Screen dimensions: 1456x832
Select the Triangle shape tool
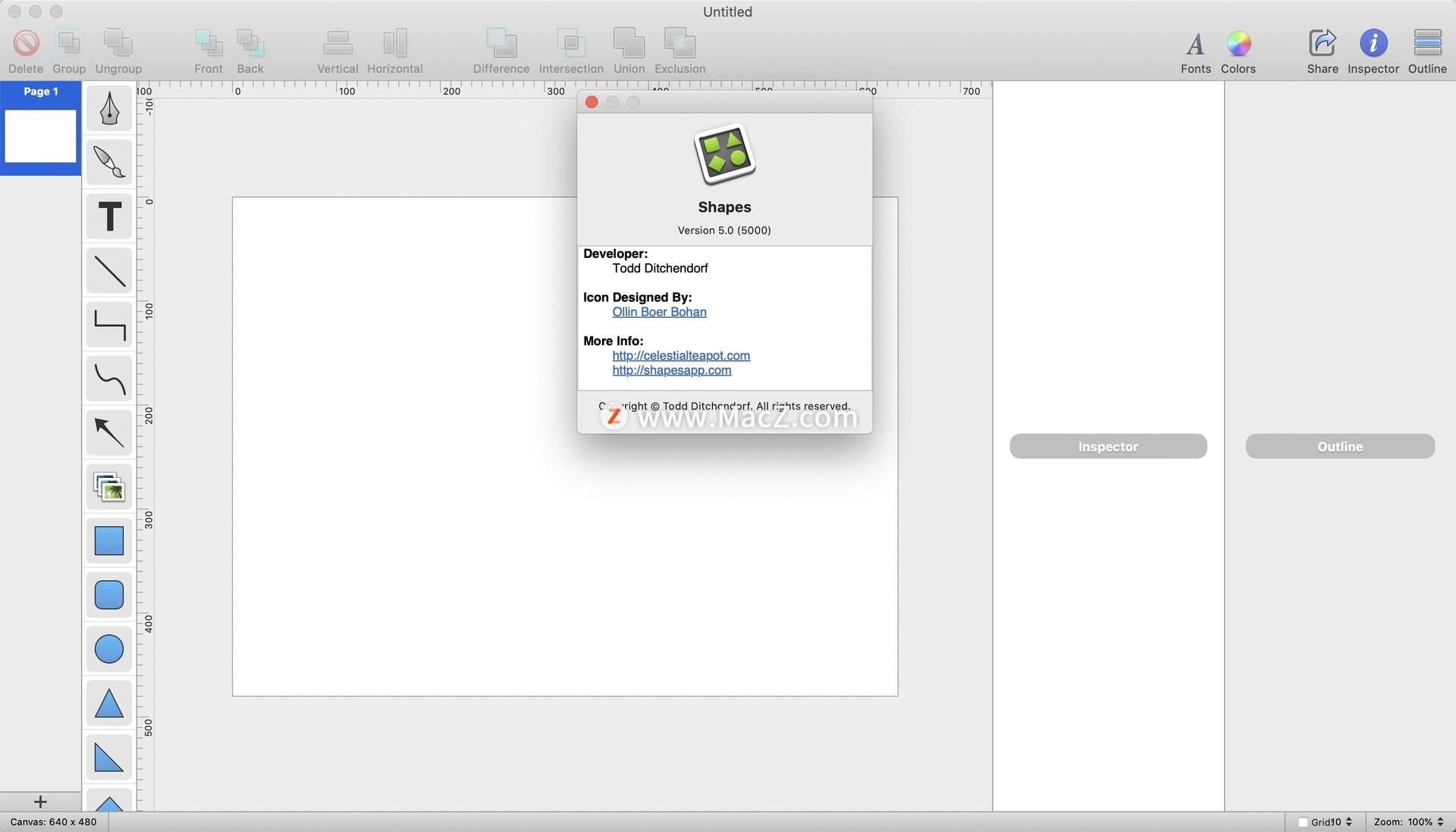click(109, 704)
